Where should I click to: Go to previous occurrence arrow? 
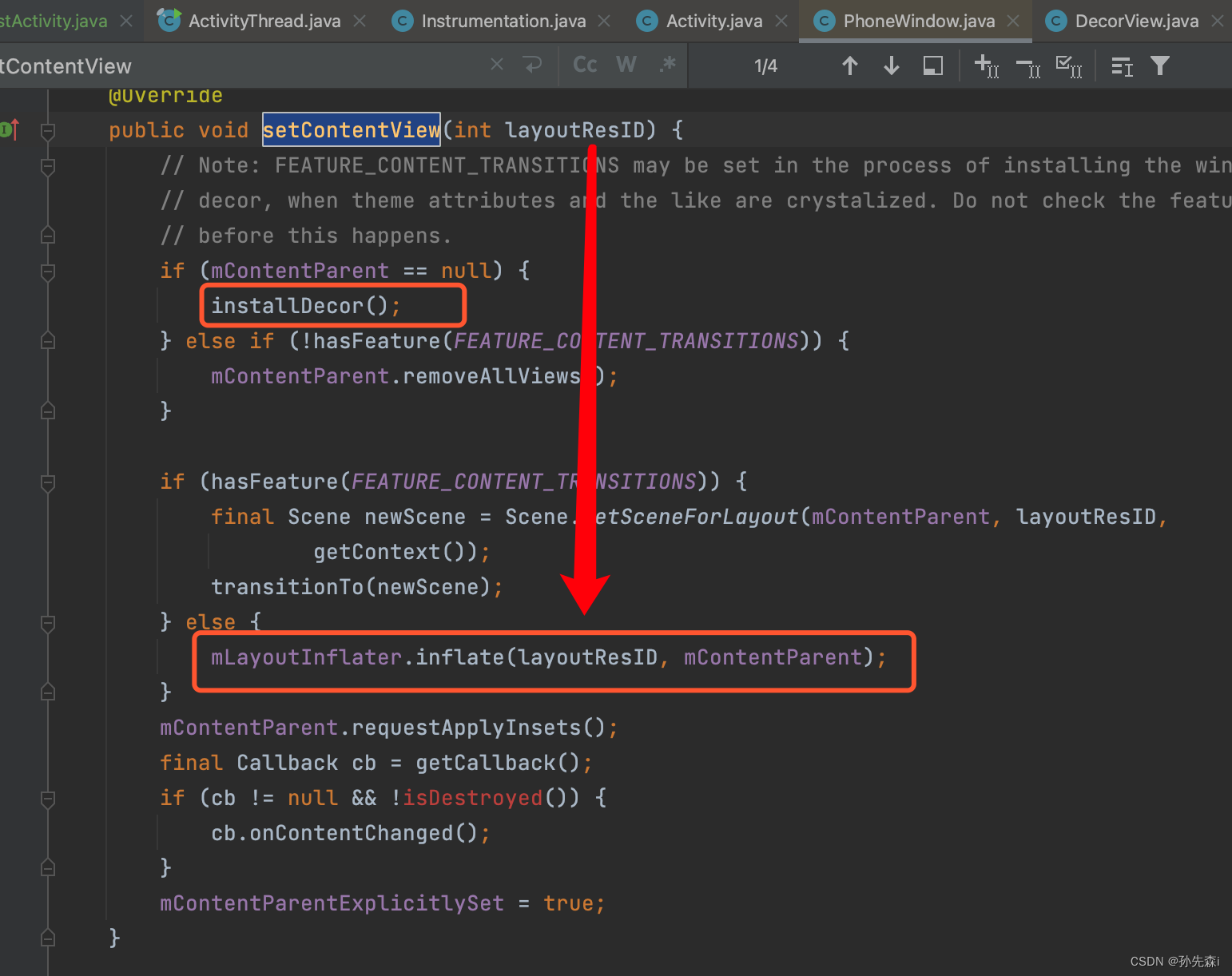click(x=850, y=65)
